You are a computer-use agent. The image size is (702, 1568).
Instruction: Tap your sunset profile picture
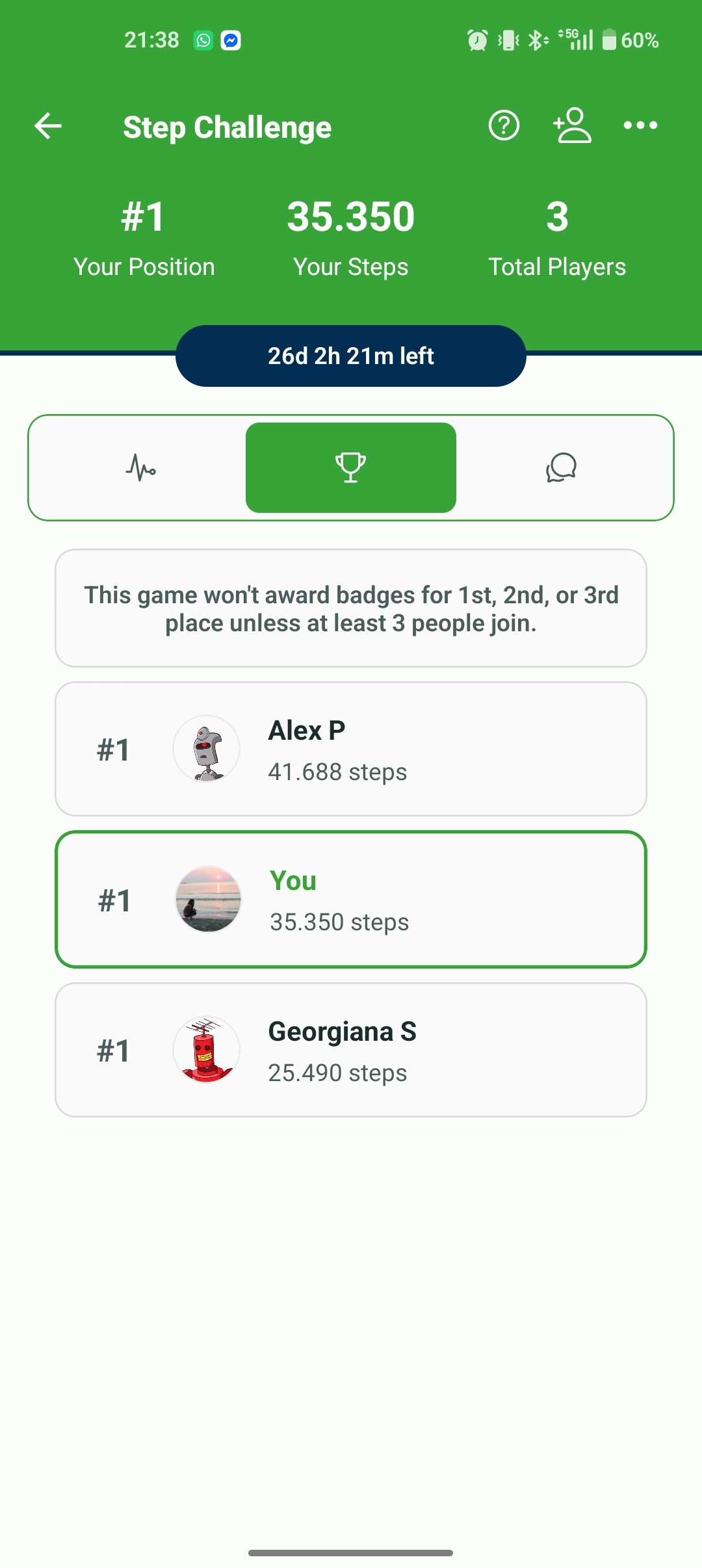coord(208,900)
